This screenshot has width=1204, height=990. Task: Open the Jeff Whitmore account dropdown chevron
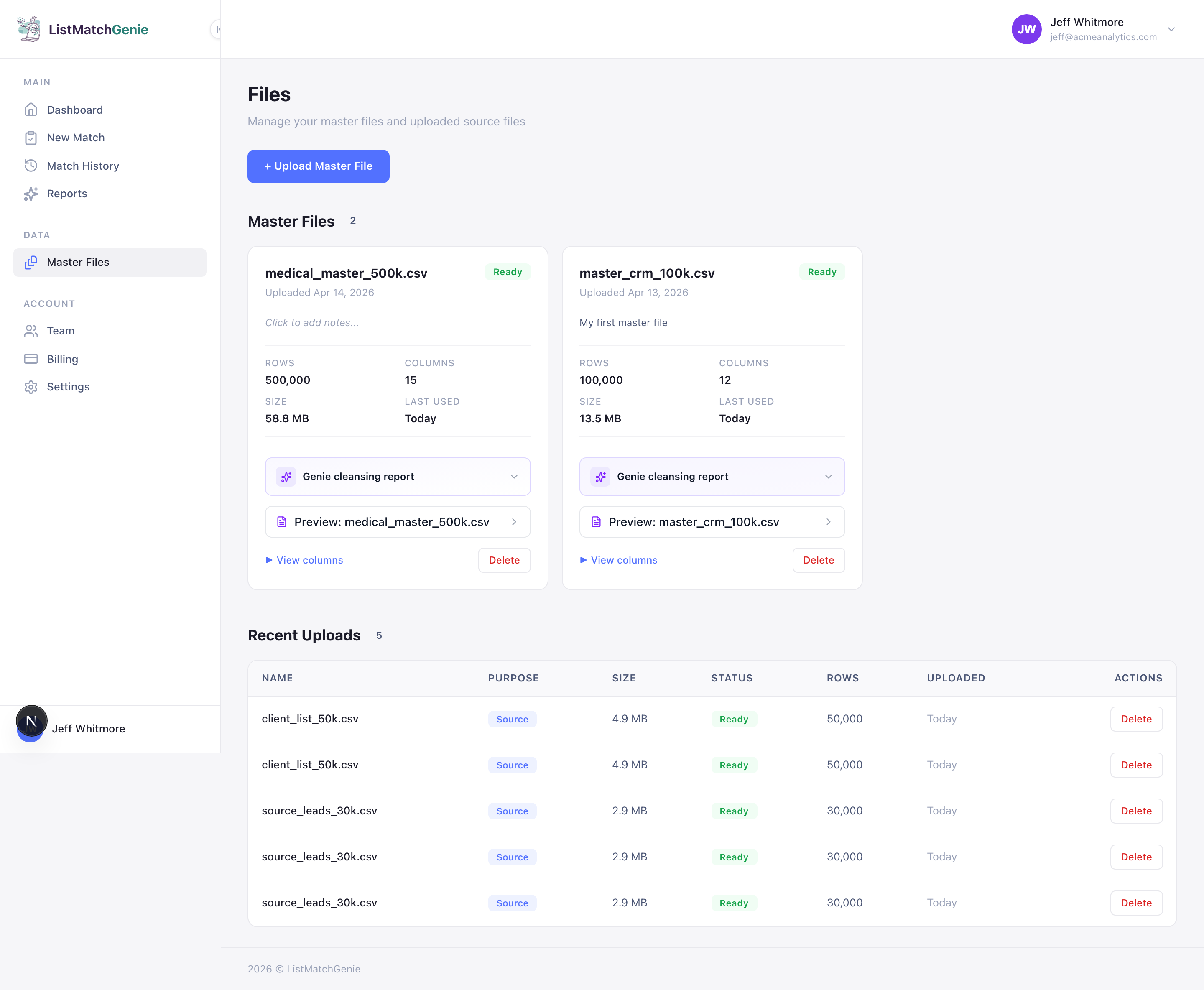[x=1171, y=29]
